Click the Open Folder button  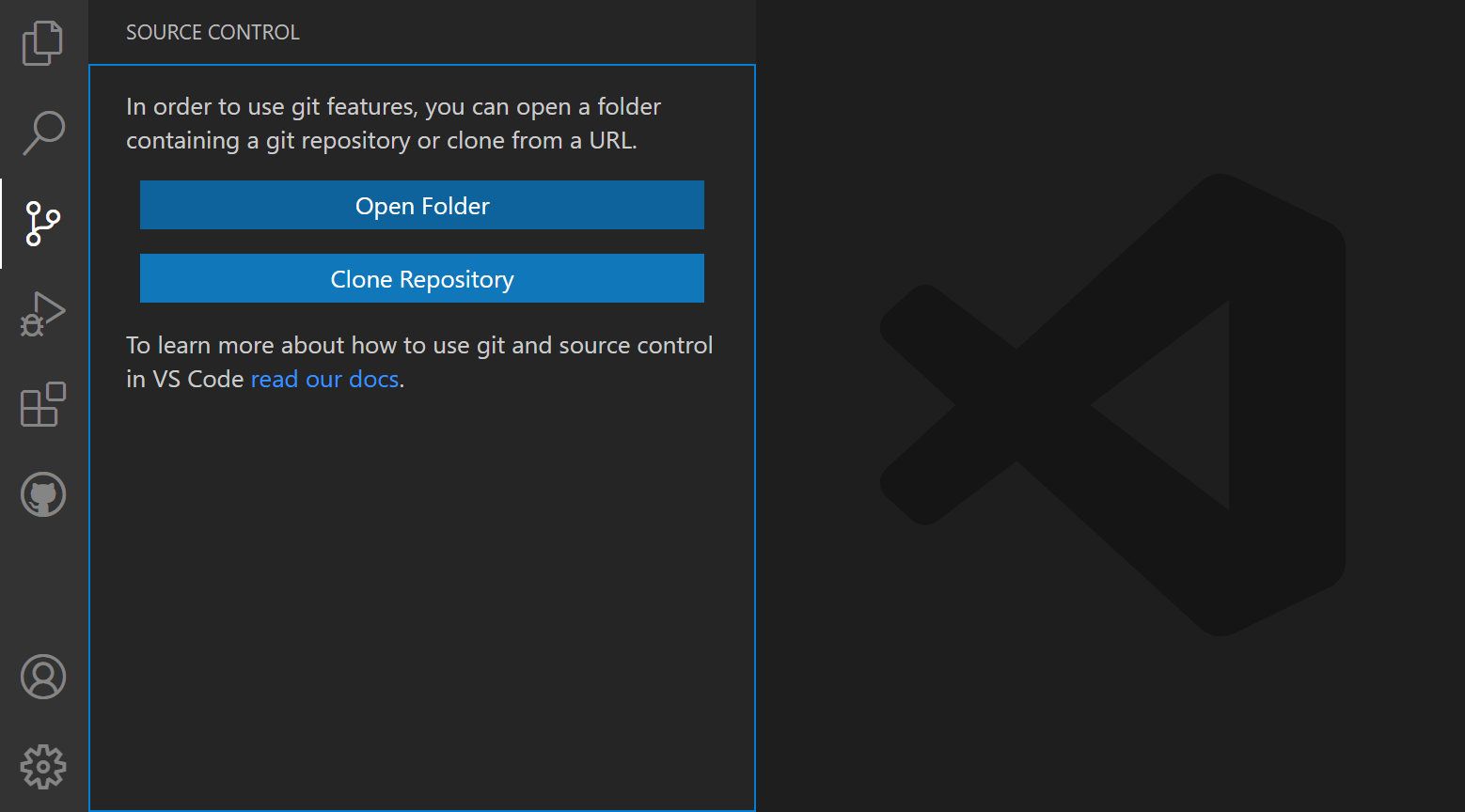point(421,205)
